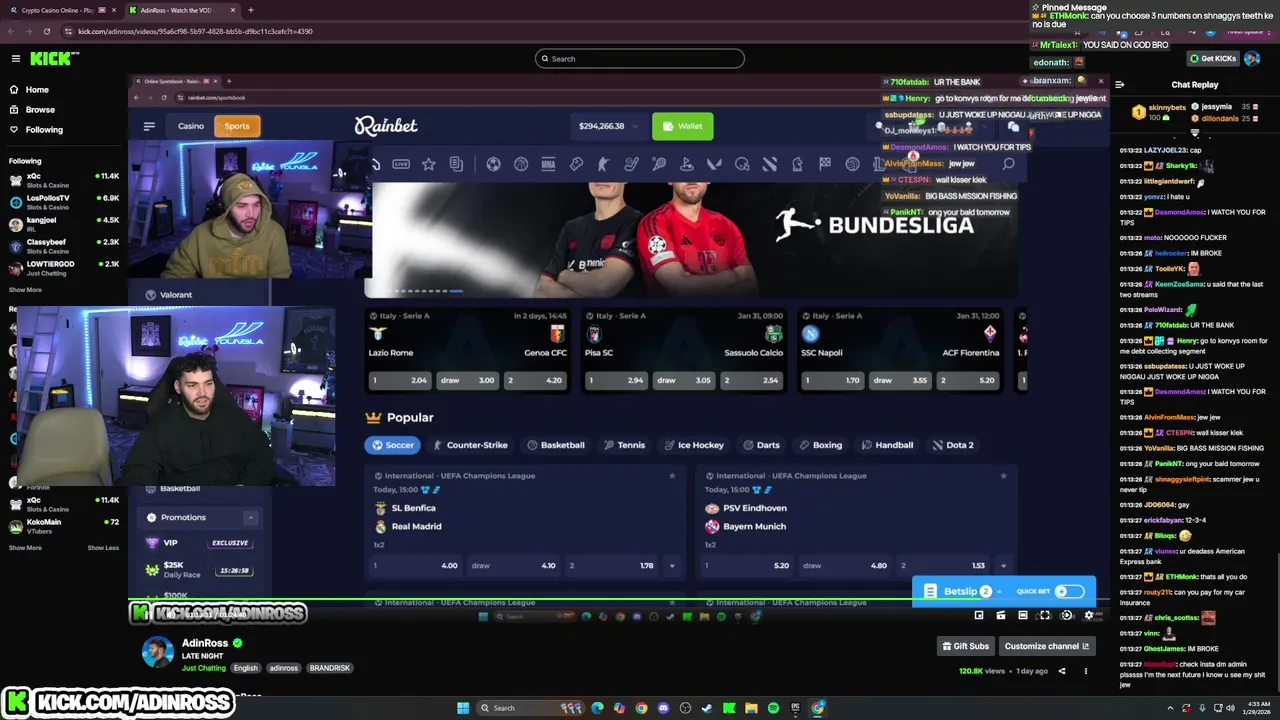Open Following in Kick sidebar
This screenshot has height=720, width=1280.
click(x=44, y=129)
